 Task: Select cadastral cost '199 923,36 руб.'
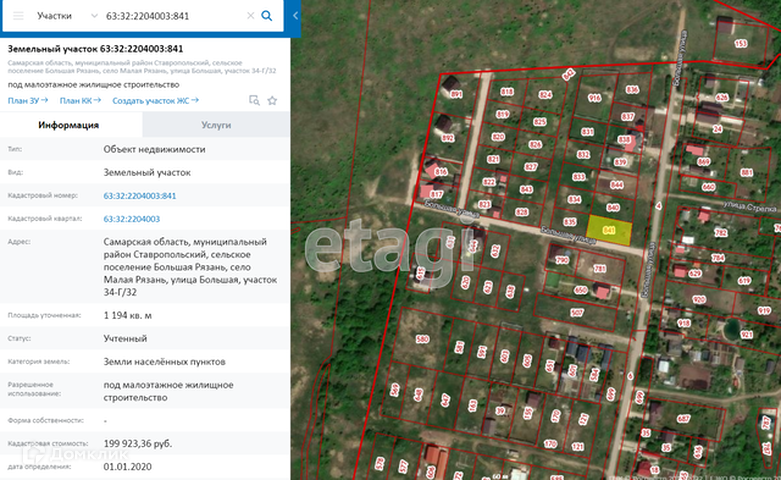138,444
